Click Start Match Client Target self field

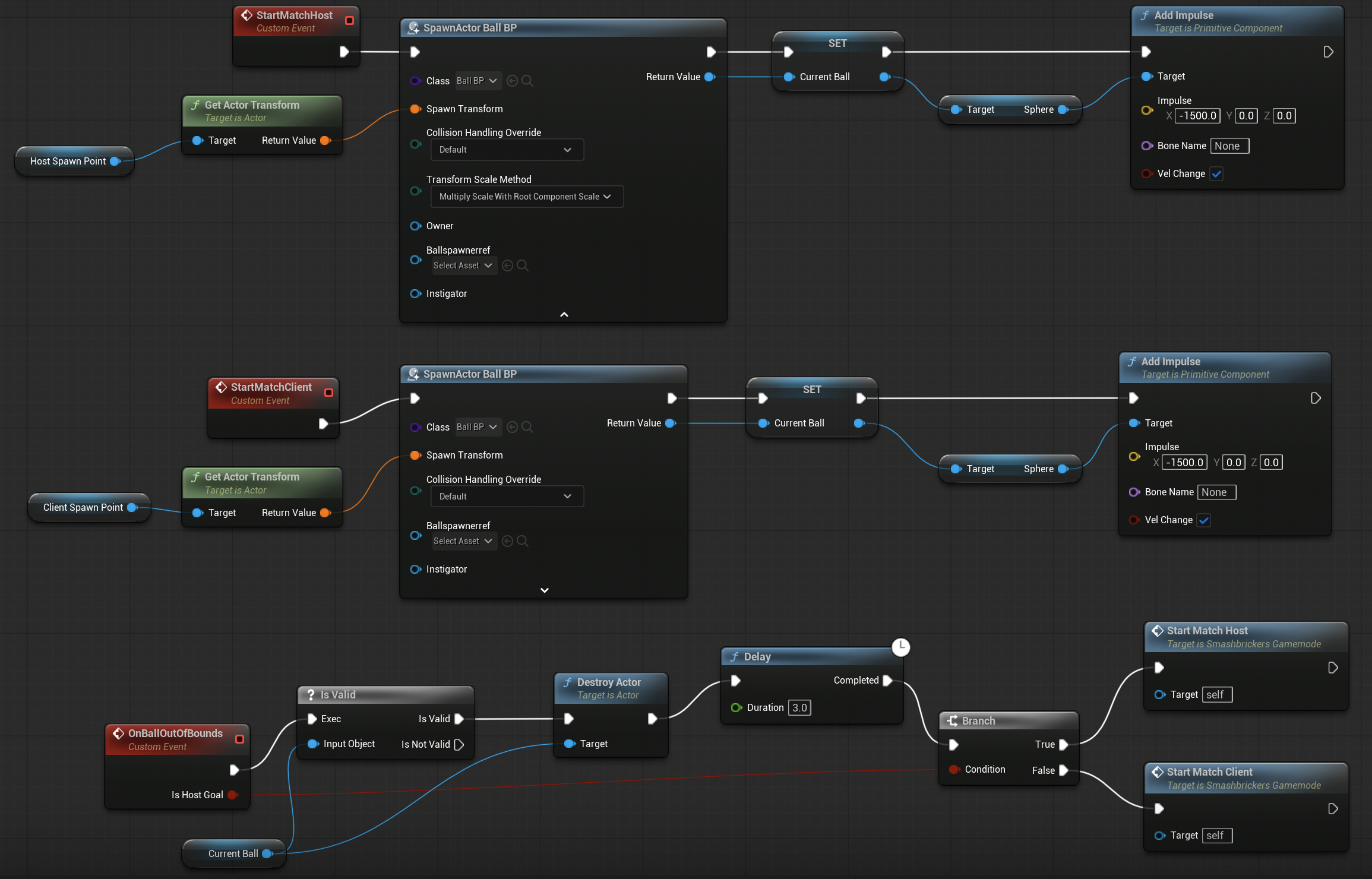click(1217, 836)
